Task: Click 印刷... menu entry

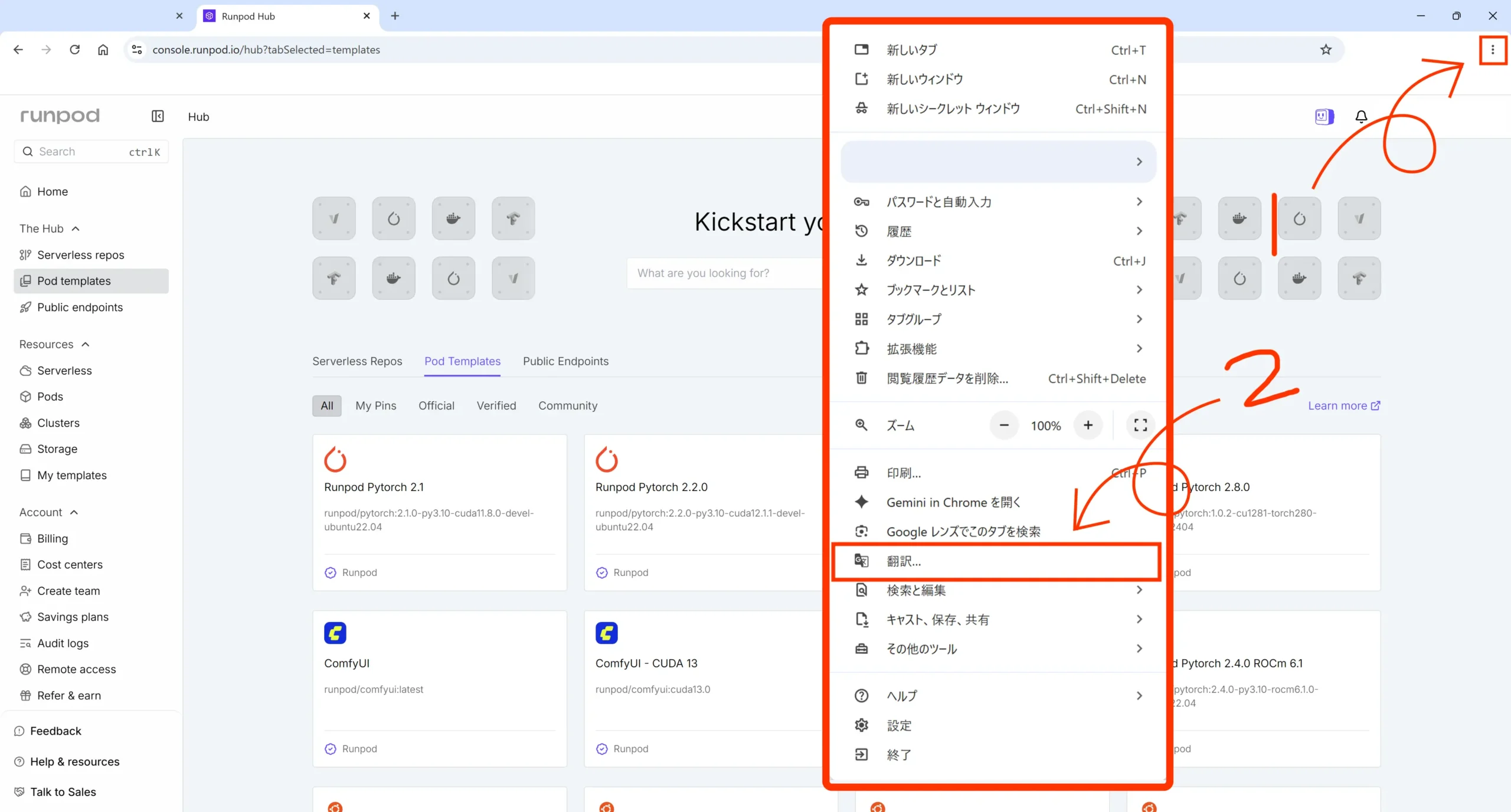Action: tap(999, 473)
